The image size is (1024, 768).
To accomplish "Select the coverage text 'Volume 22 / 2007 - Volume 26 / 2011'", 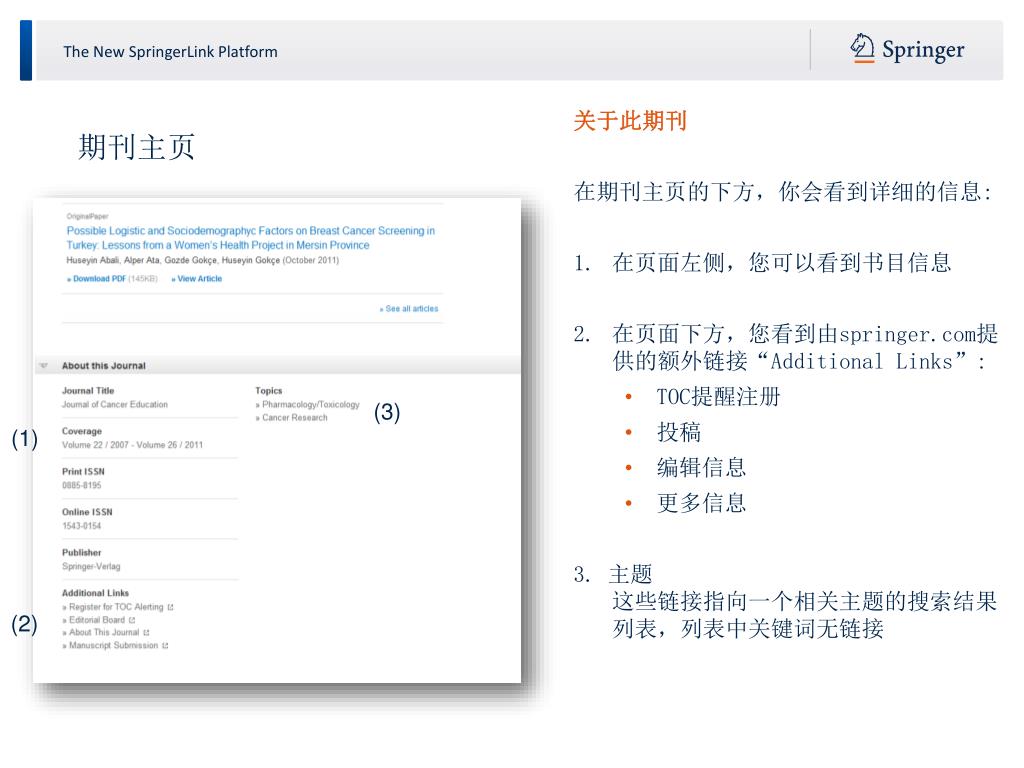I will tap(133, 445).
